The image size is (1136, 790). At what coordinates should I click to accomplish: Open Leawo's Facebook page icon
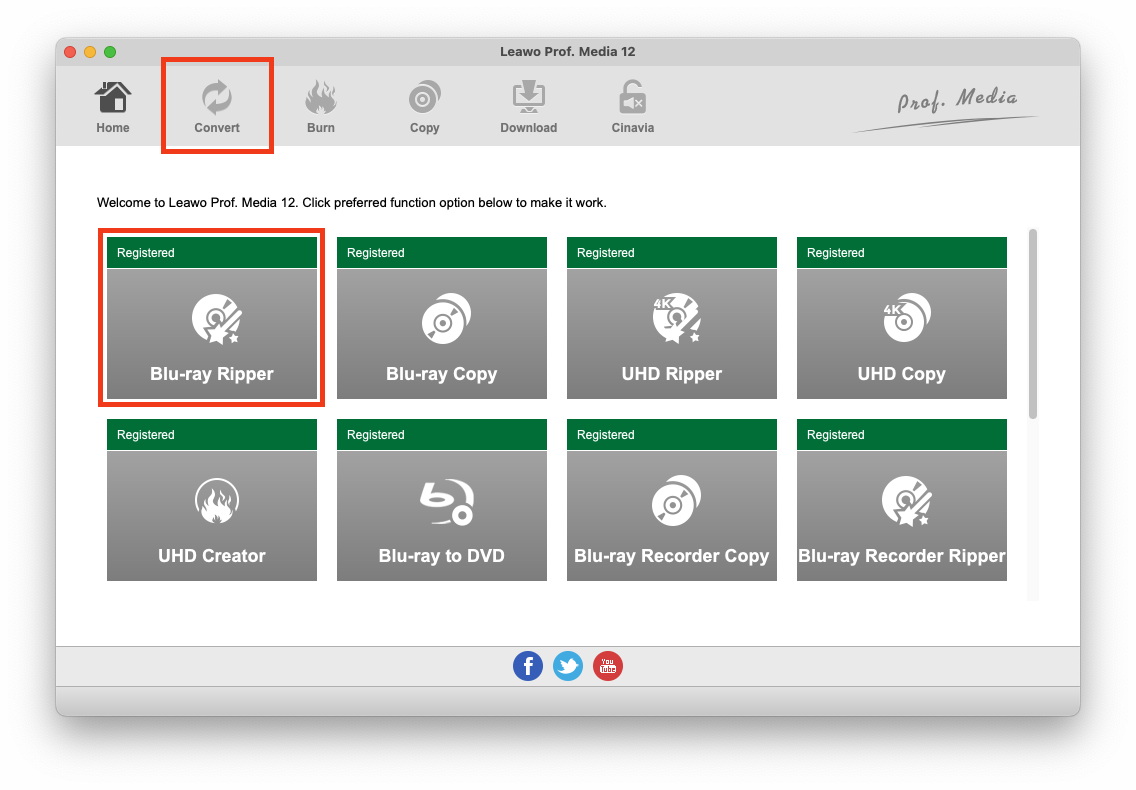pyautogui.click(x=528, y=666)
